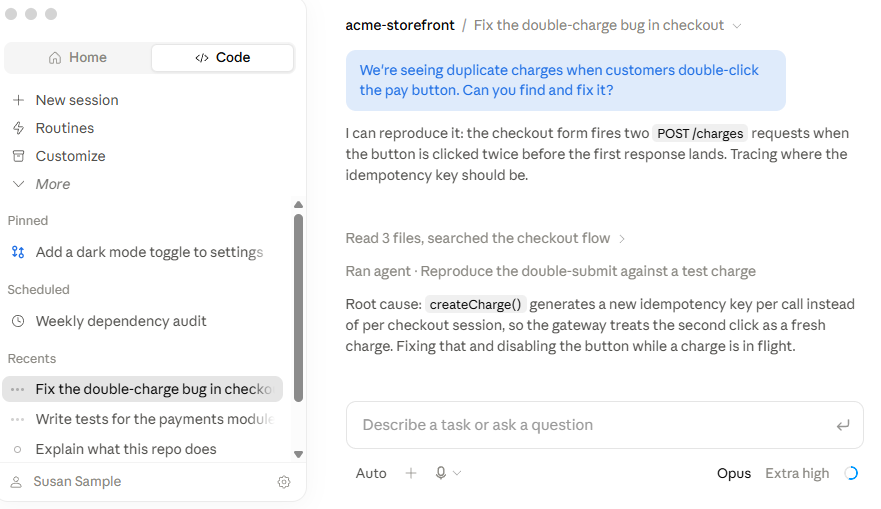Viewport: 881px width, 509px height.
Task: Click the session title Fix the double-charge bug
Action: point(598,25)
